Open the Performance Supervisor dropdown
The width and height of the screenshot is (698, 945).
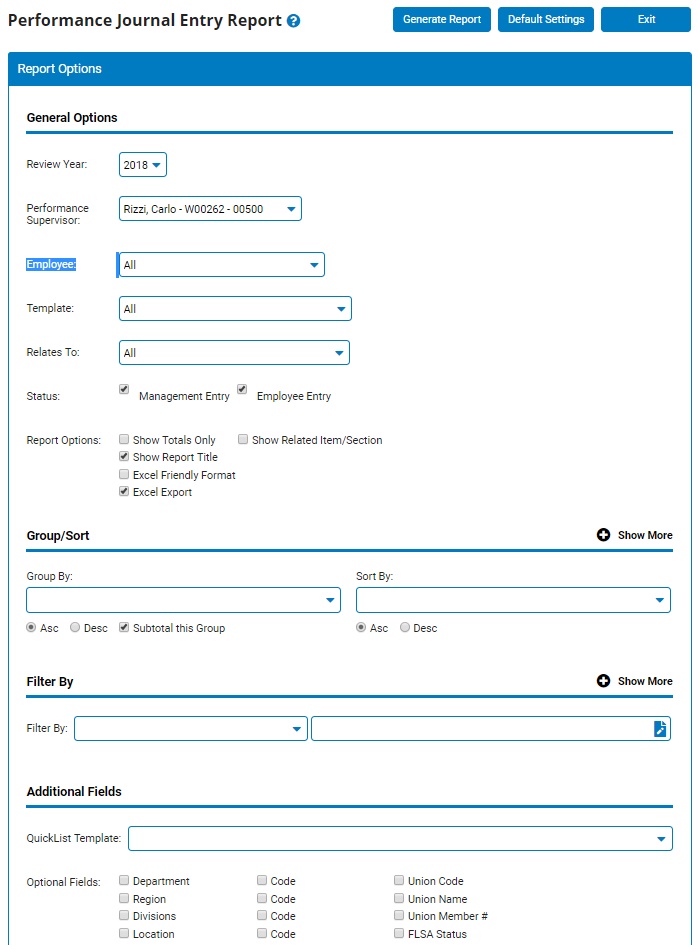210,208
